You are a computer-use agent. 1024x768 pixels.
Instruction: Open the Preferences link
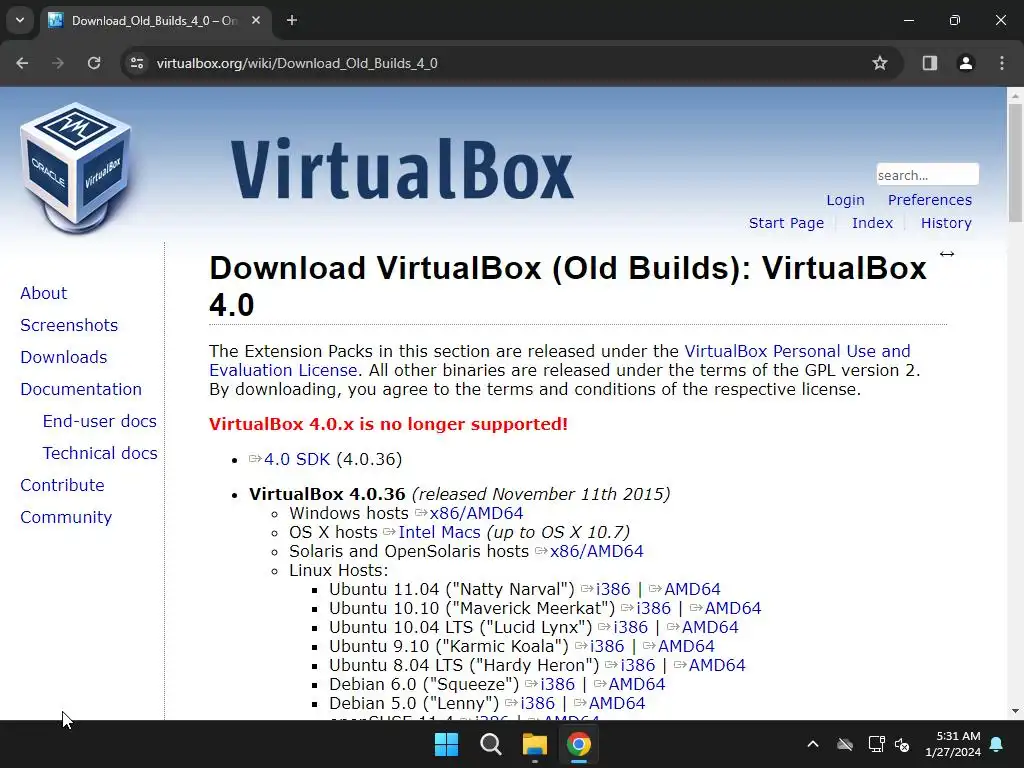coord(929,200)
